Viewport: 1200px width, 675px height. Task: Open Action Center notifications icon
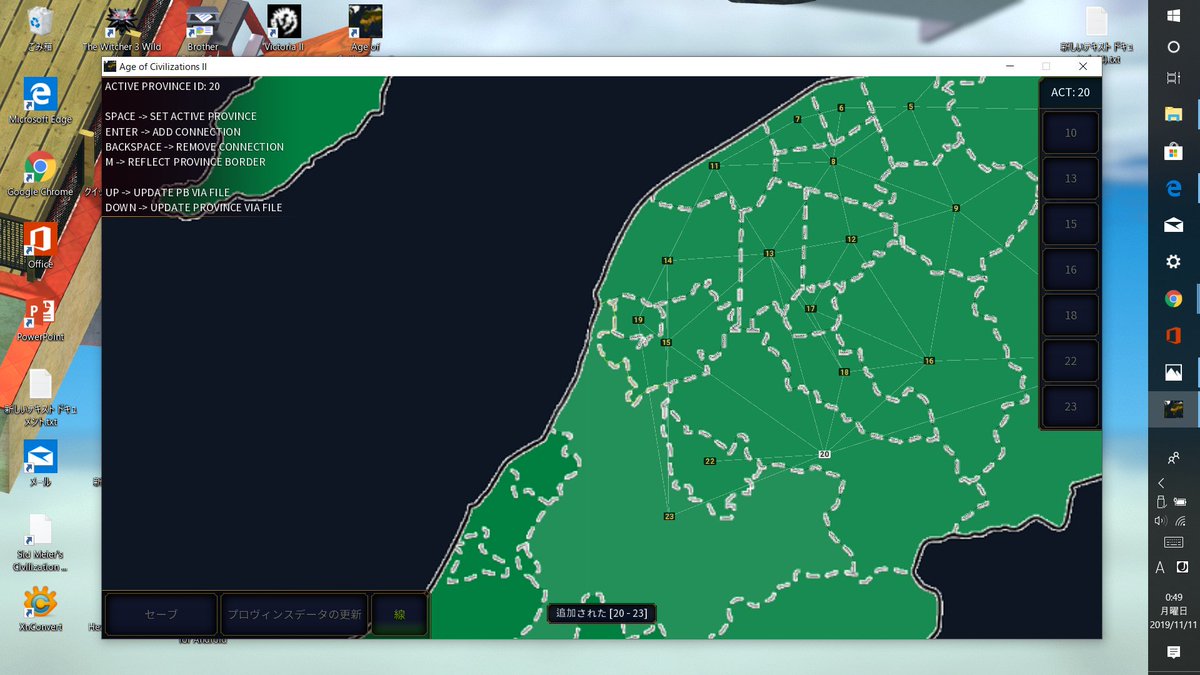coord(1174,652)
